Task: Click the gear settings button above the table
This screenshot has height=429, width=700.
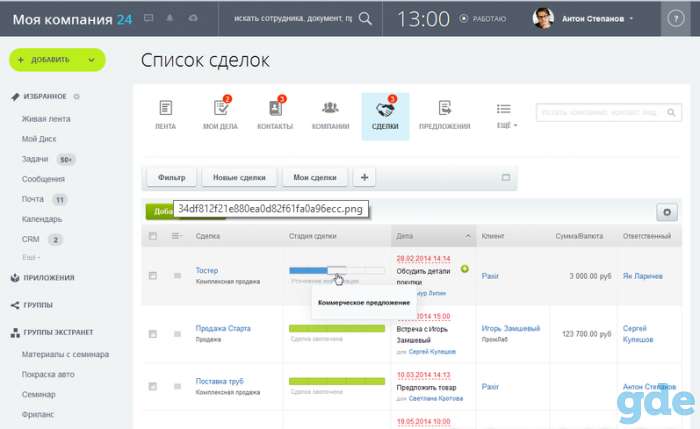Action: pyautogui.click(x=667, y=212)
